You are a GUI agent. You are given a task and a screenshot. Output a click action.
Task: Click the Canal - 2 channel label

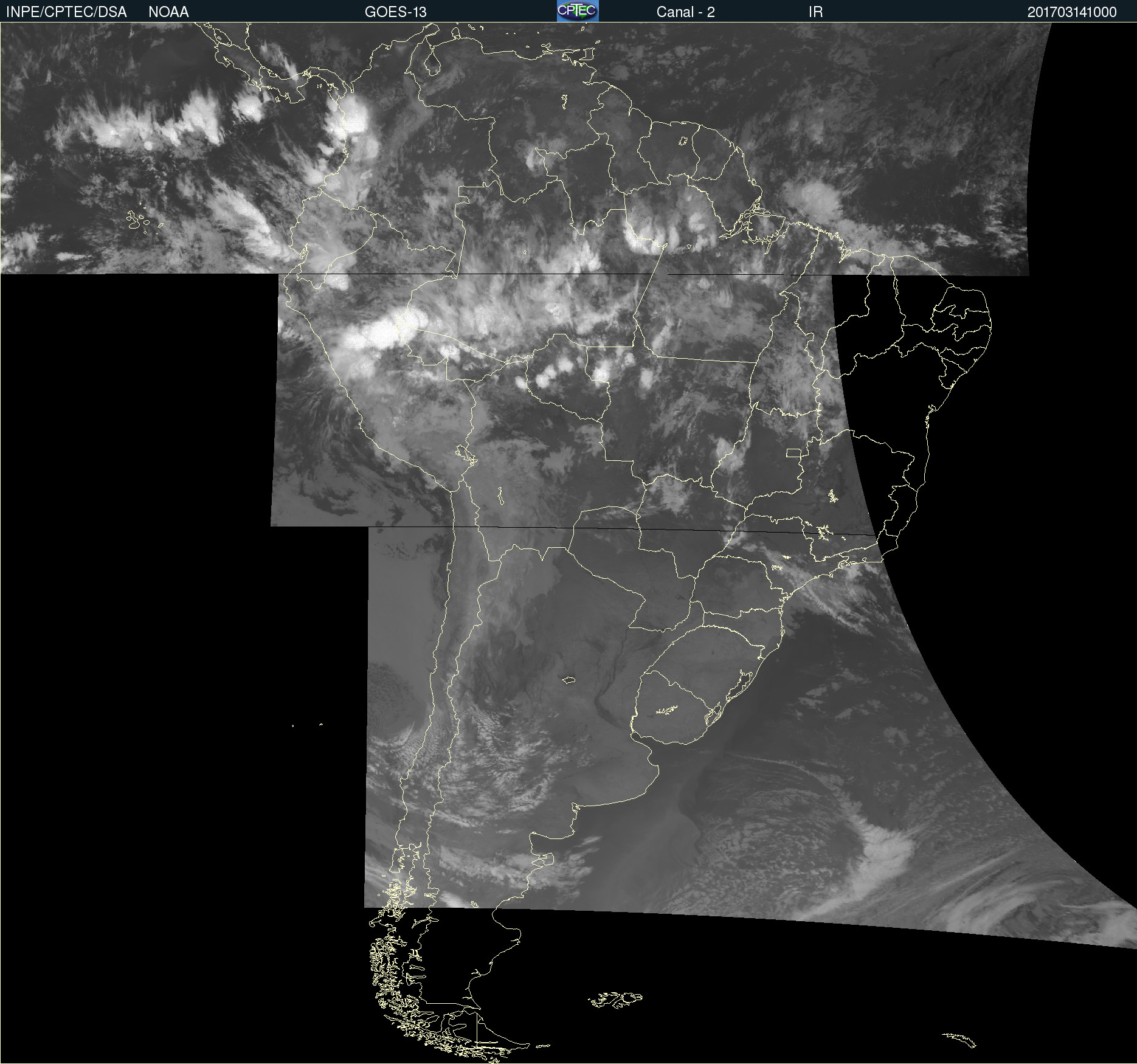coord(686,12)
